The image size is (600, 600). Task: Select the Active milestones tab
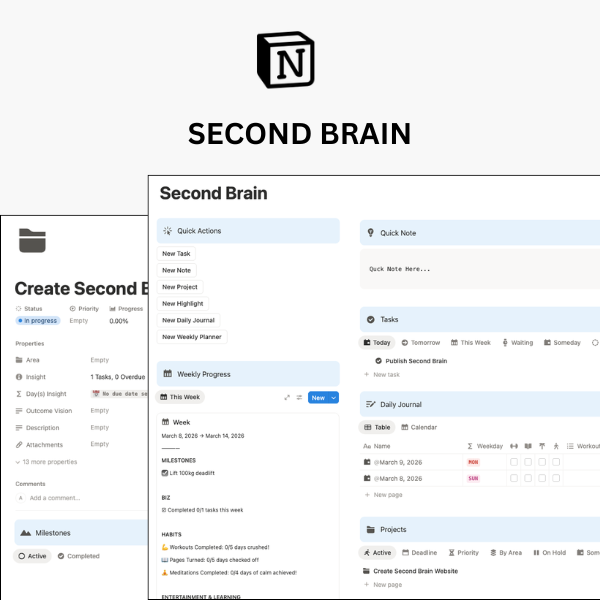point(32,556)
